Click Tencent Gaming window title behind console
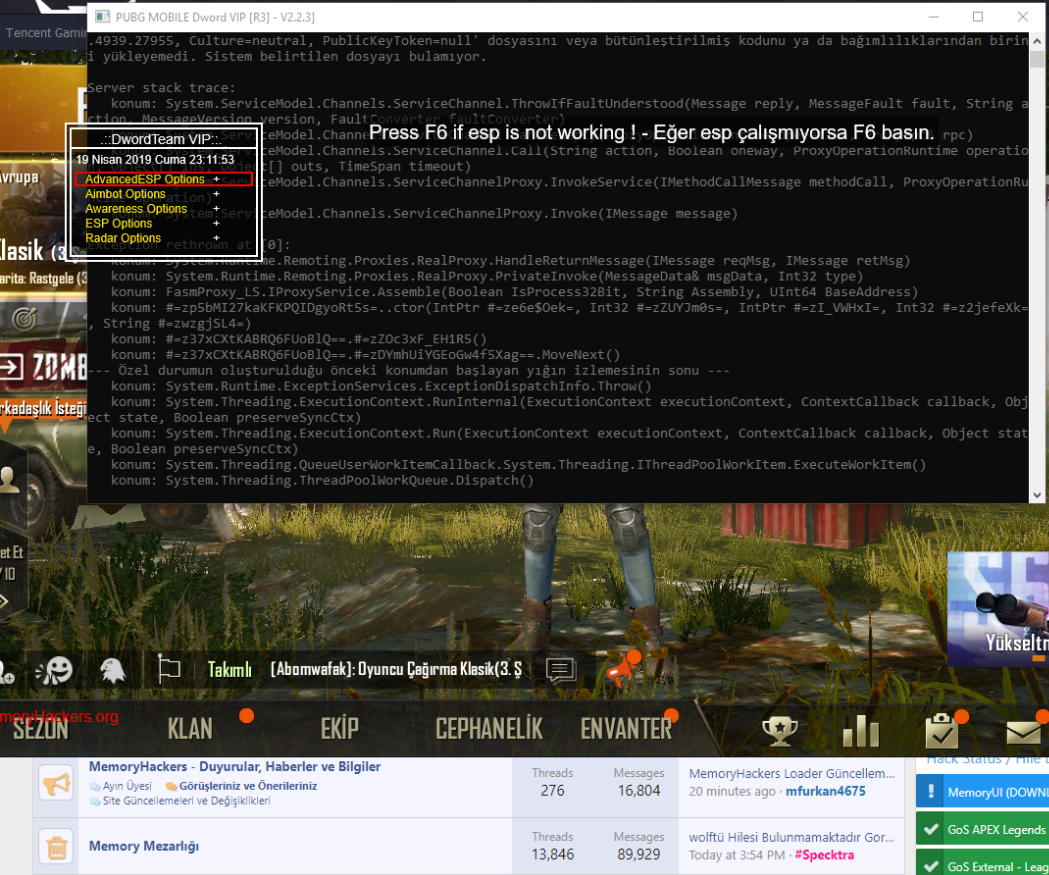The image size is (1049, 875). pyautogui.click(x=45, y=33)
